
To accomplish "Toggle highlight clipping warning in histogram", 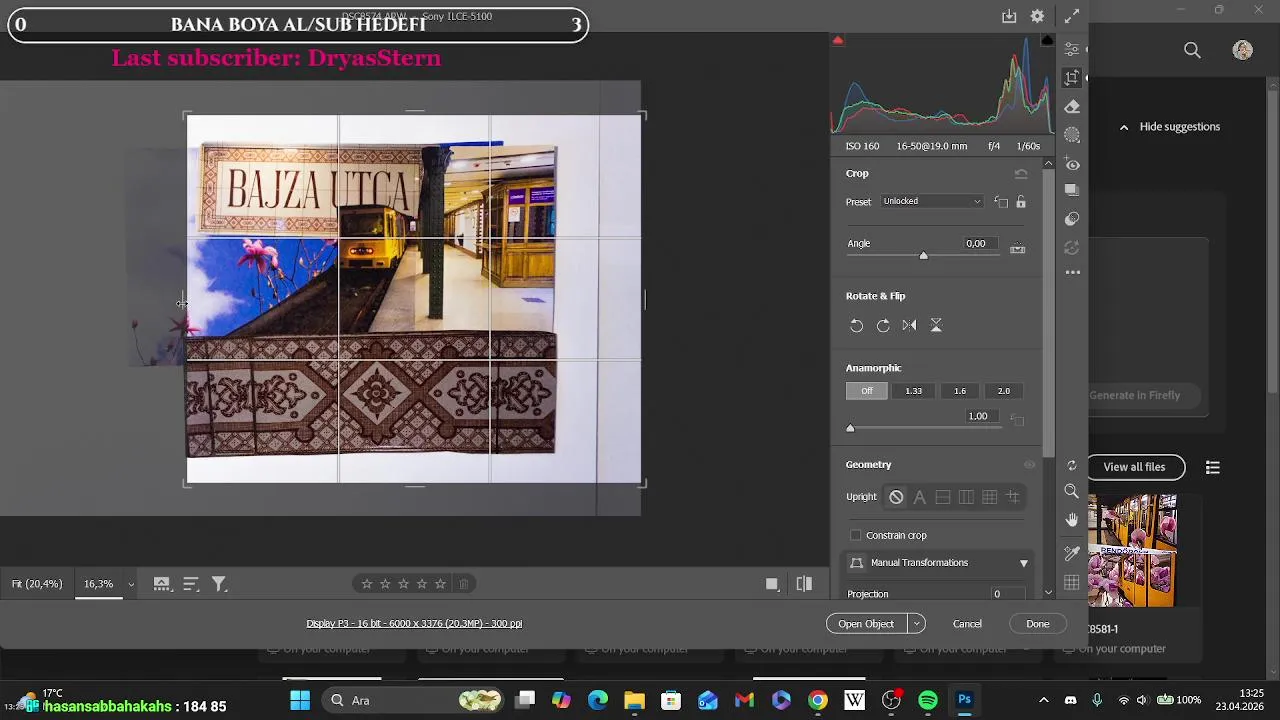I will coord(1047,40).
